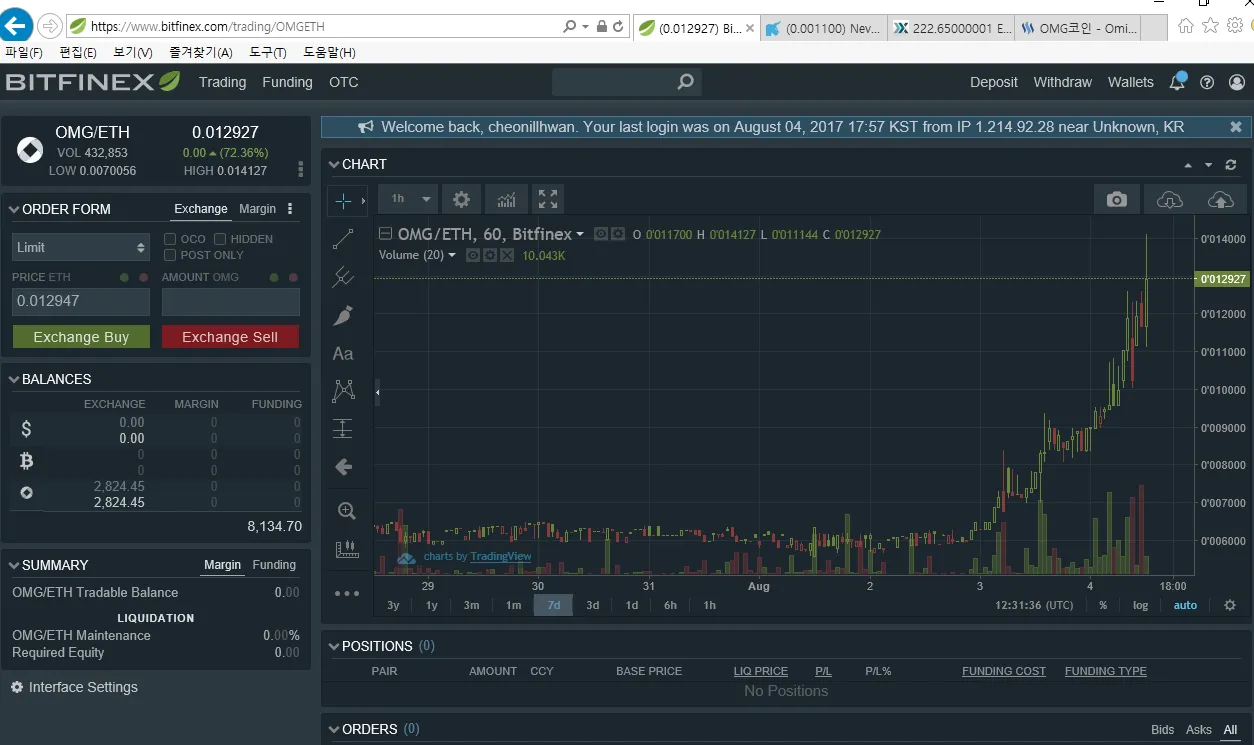Toggle auto scale on chart
1254x745 pixels.
click(x=1185, y=605)
